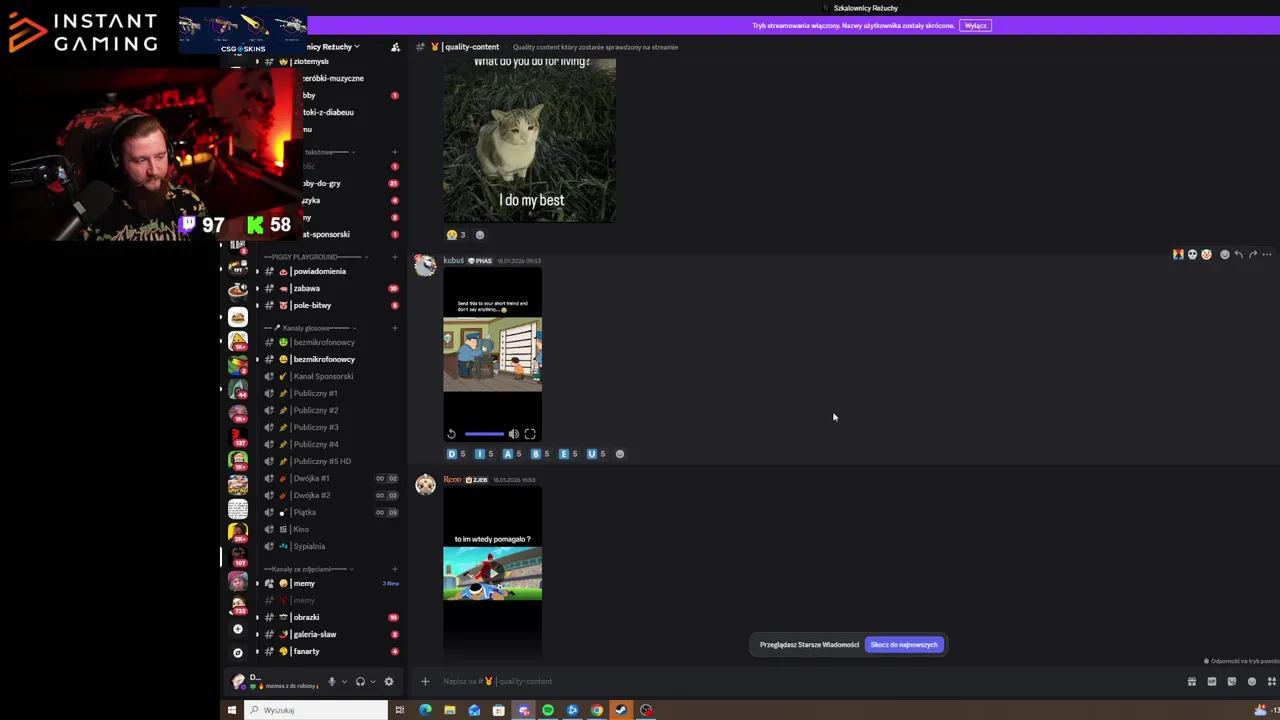
Task: Toggle the E letter reaction
Action: click(568, 454)
